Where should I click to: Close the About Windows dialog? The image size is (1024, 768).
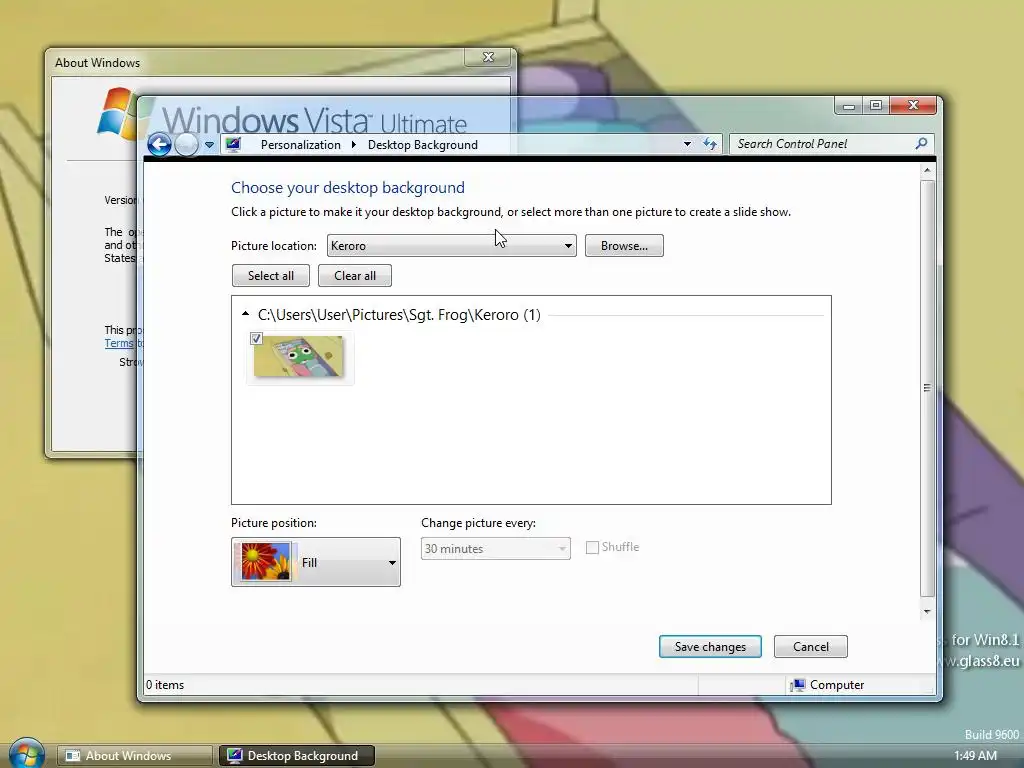pos(488,57)
